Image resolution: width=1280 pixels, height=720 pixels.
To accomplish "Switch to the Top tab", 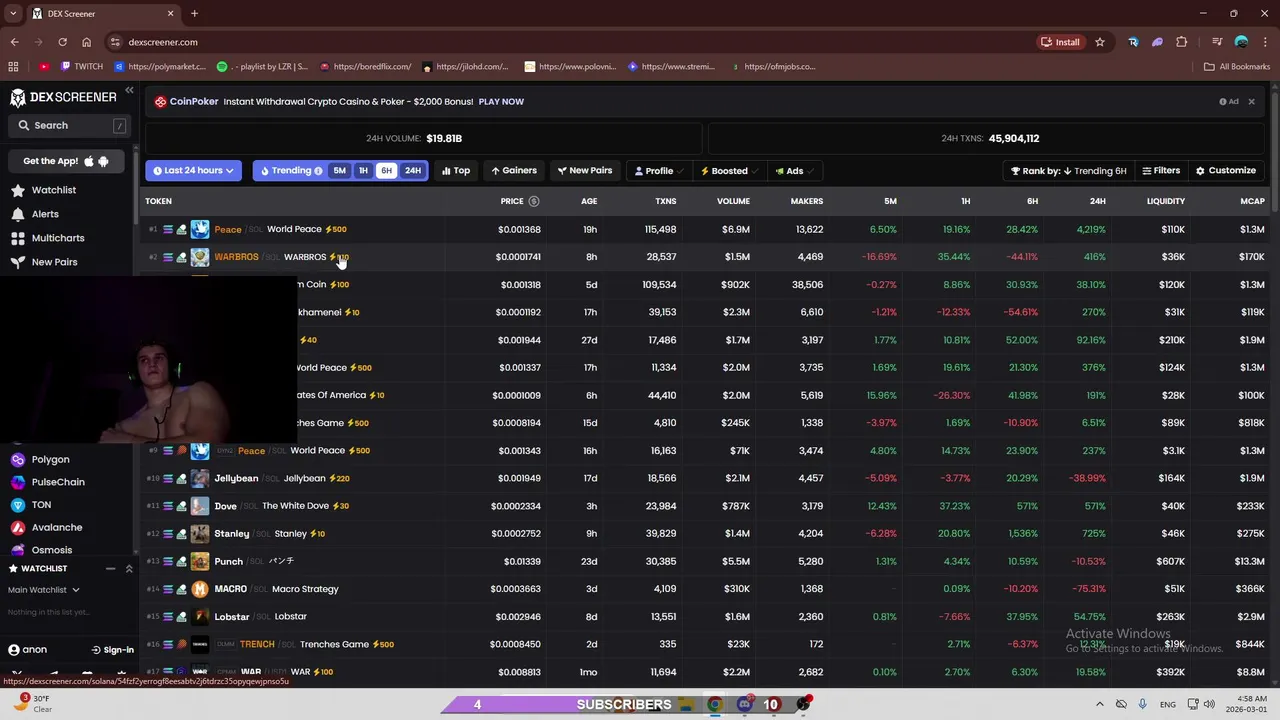I will click(x=456, y=171).
